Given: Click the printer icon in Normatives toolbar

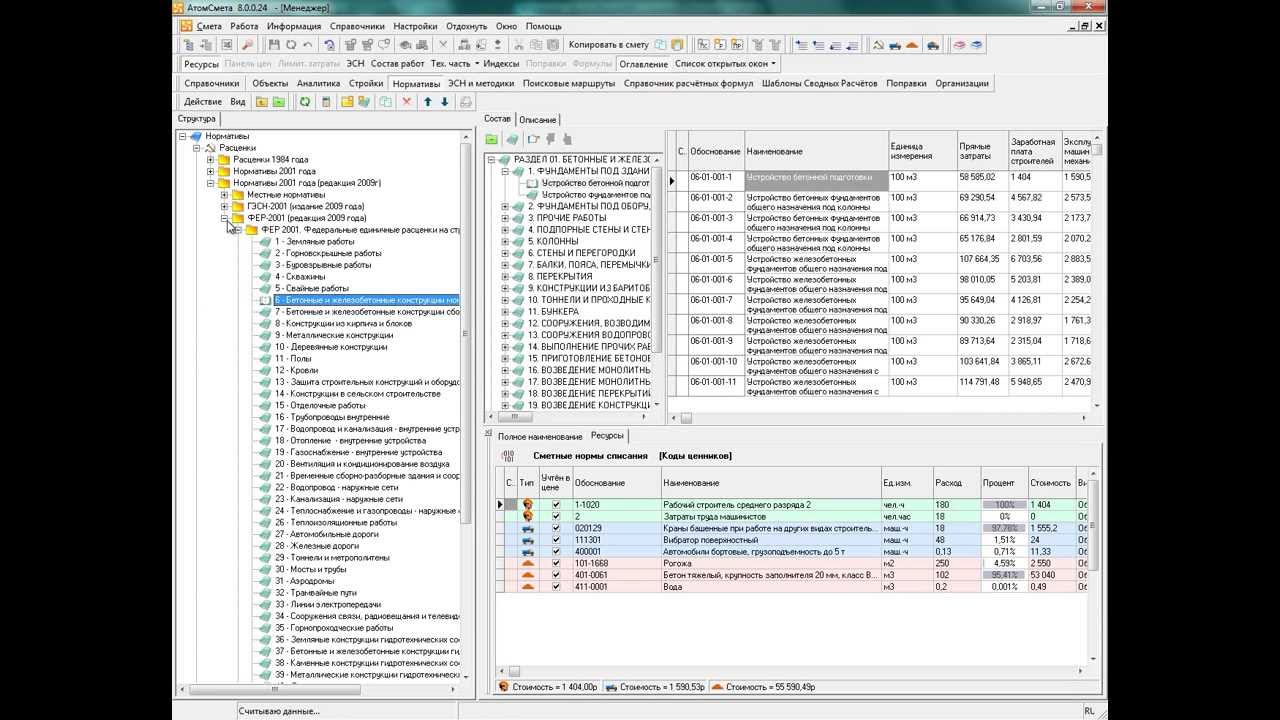Looking at the screenshot, I should tap(466, 102).
